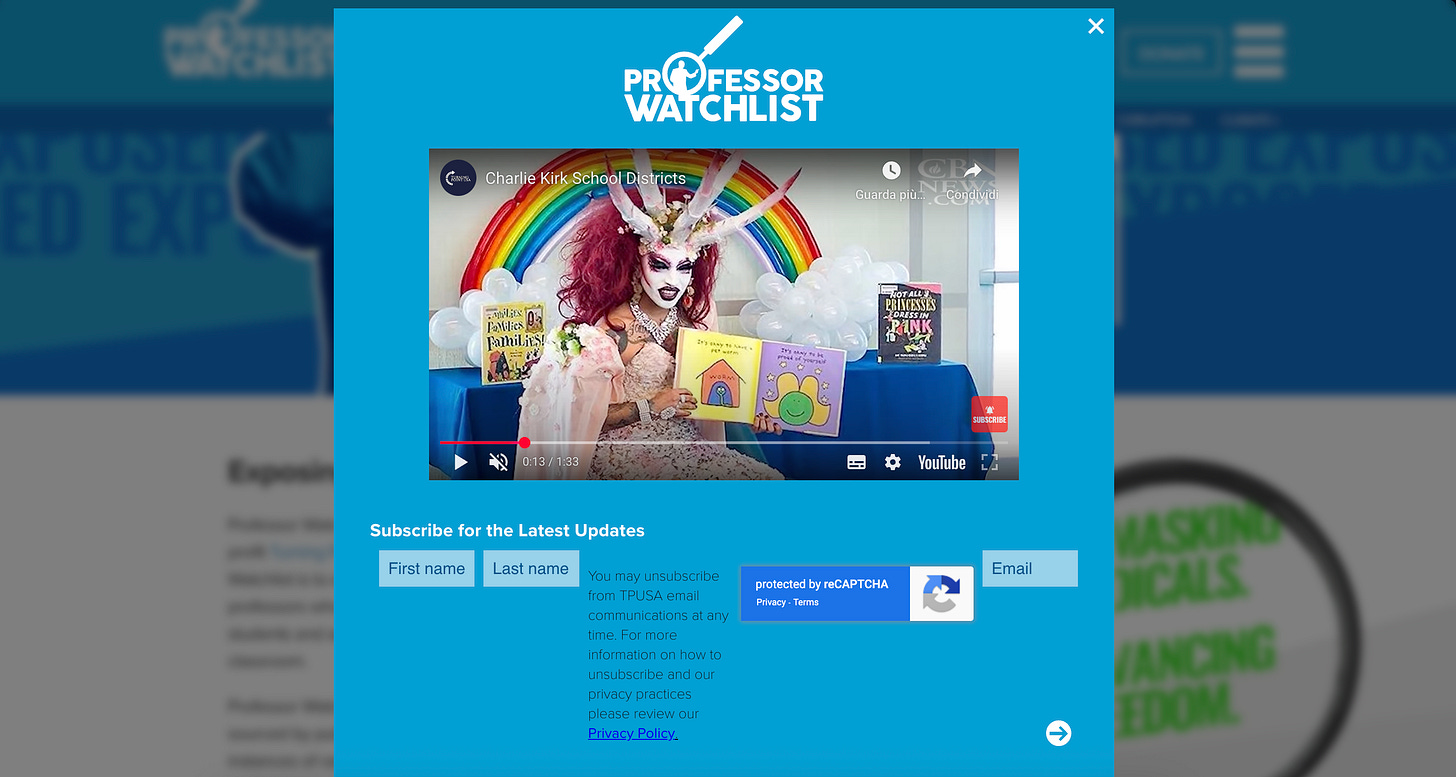Open the Charlie Kirk School Districts video title
This screenshot has height=777, width=1456.
coord(585,178)
